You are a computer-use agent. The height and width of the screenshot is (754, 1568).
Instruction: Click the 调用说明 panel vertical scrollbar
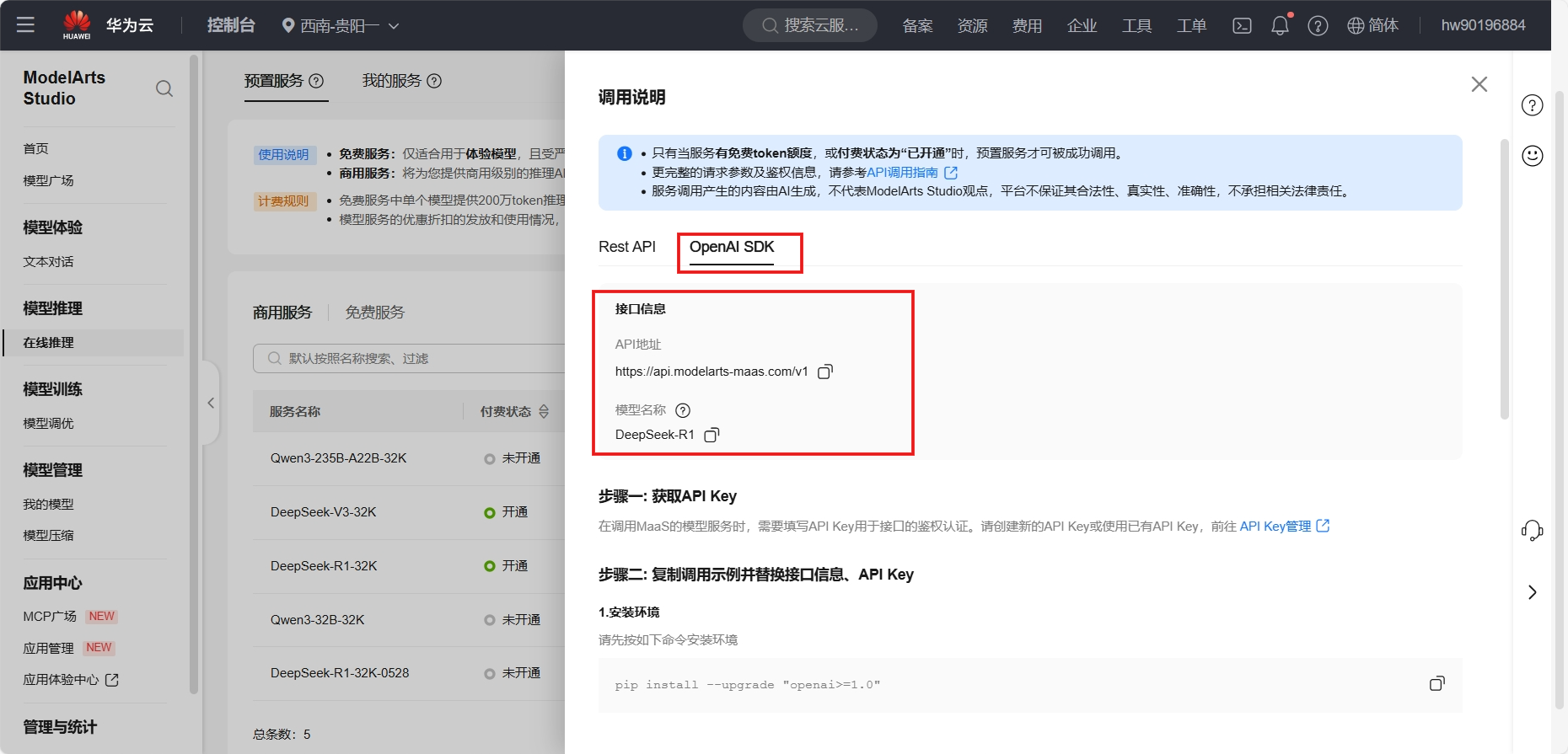pos(1504,279)
